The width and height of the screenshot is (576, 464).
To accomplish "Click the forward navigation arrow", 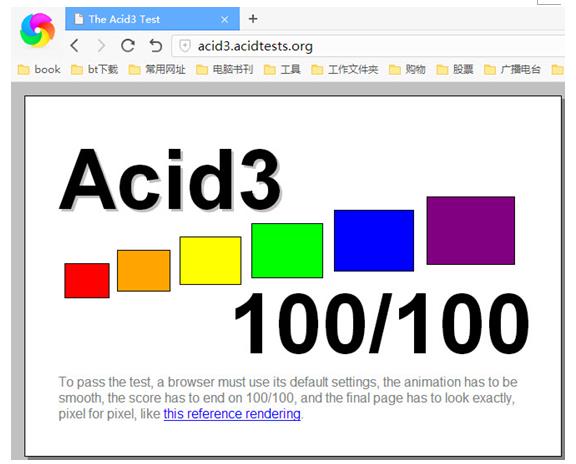I will pos(101,46).
